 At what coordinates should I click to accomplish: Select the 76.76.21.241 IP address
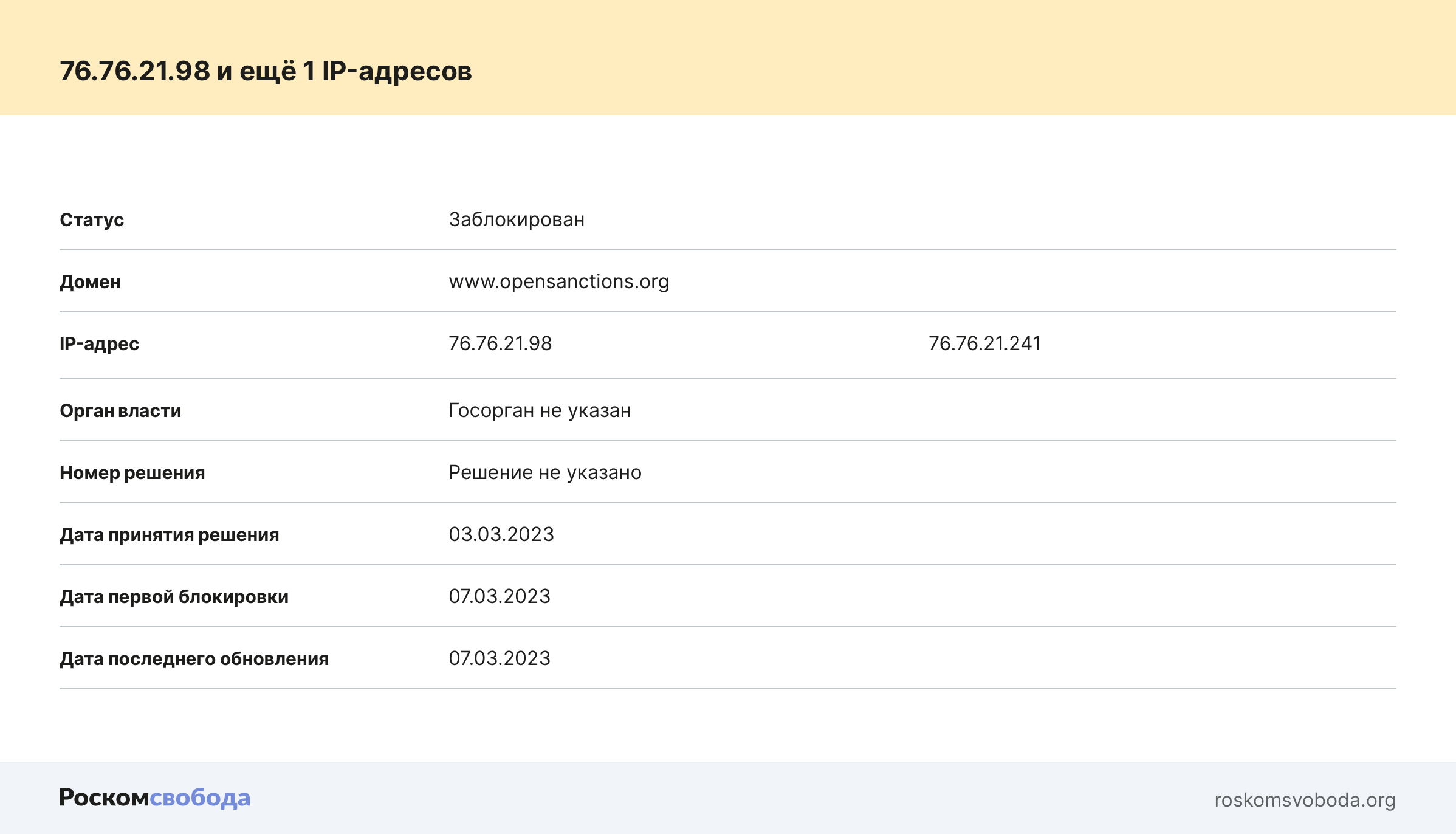[984, 343]
